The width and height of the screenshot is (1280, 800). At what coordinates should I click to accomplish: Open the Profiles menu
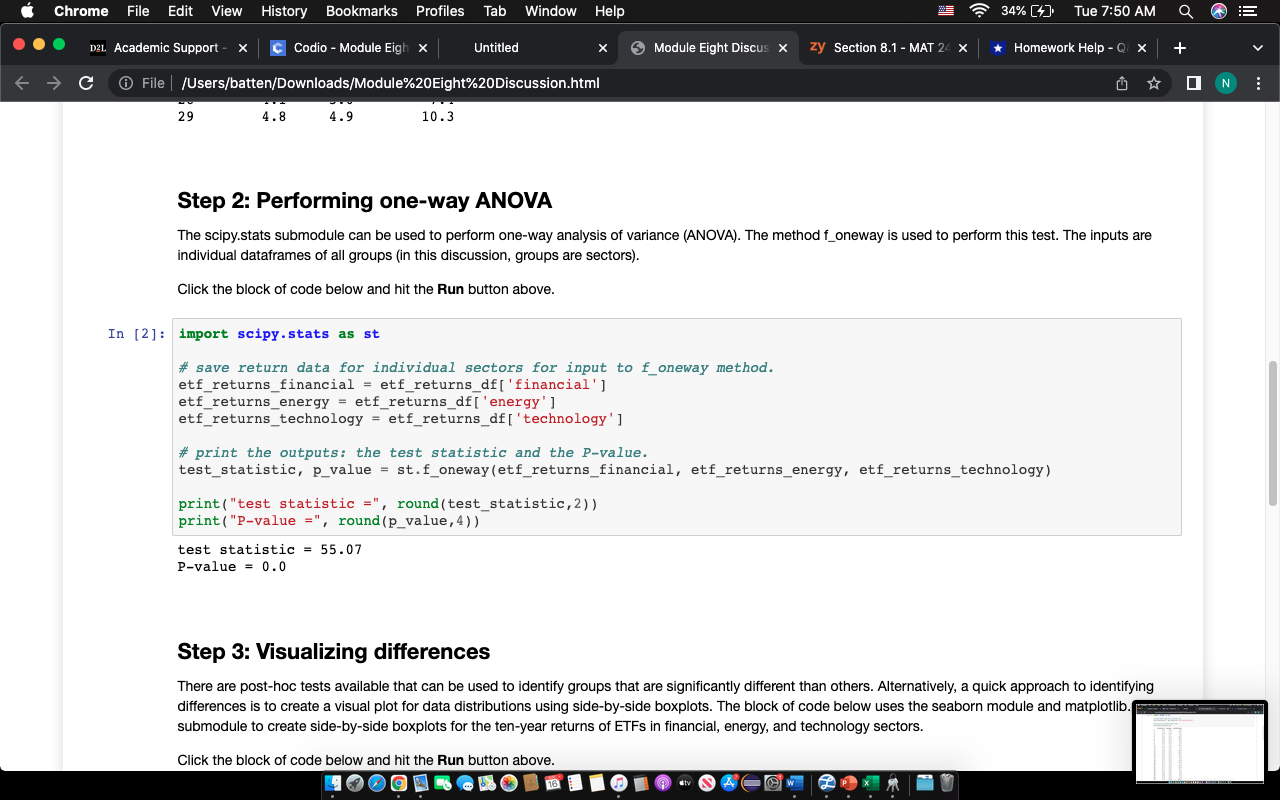point(440,11)
